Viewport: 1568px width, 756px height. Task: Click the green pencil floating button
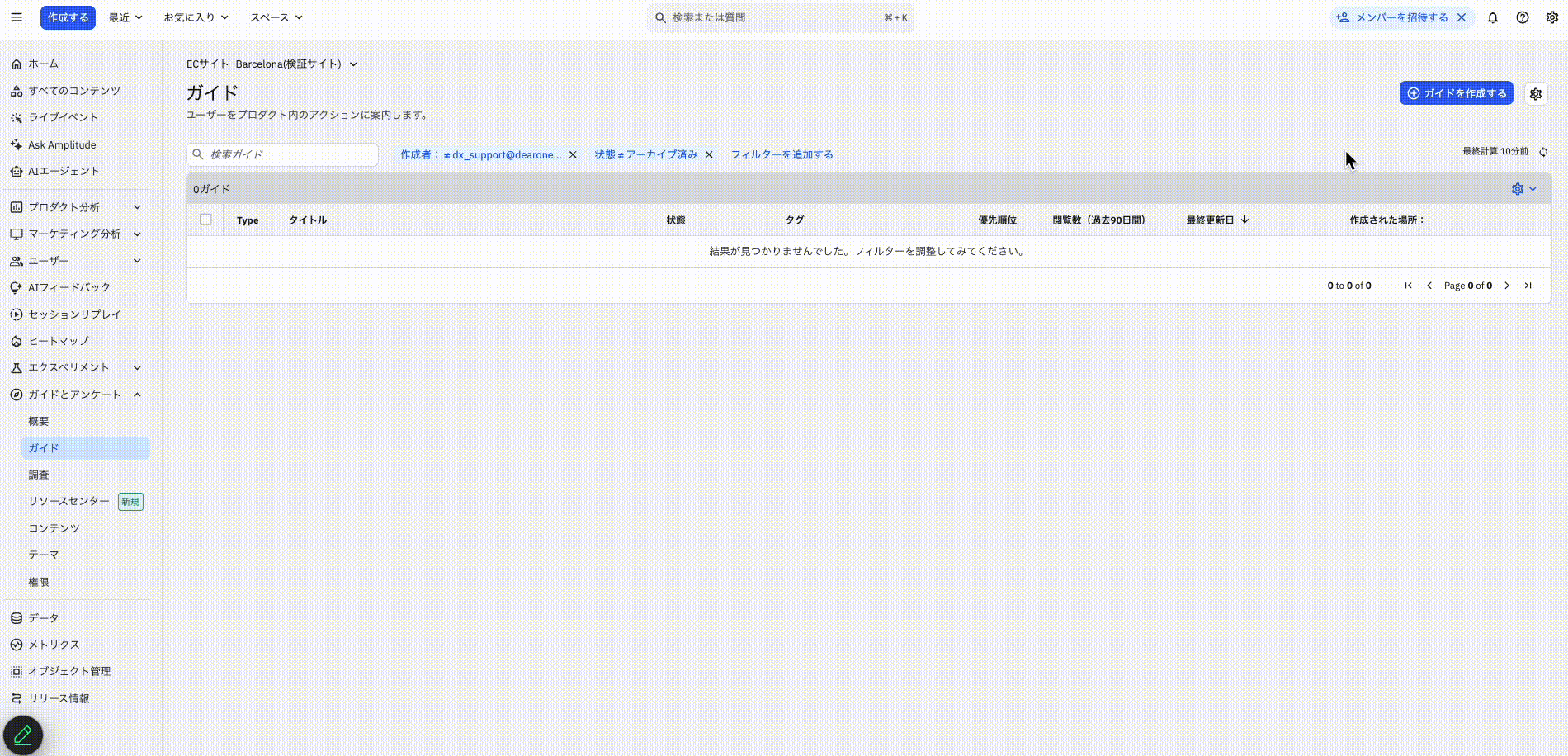tap(24, 733)
